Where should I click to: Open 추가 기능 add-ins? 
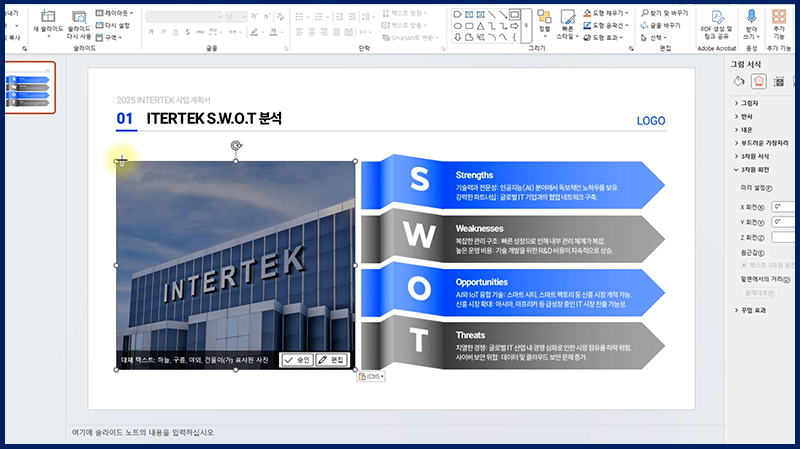[x=779, y=24]
